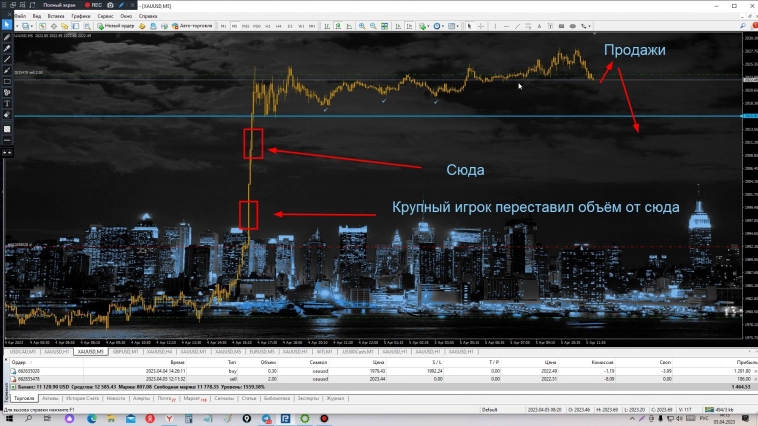This screenshot has width=758, height=426.
Task: Open the periods clock dropdown
Action: click(438, 26)
